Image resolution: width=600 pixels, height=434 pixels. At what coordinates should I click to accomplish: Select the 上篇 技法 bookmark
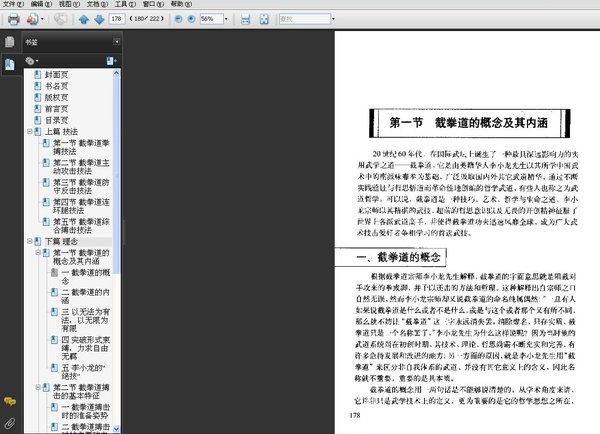(61, 132)
